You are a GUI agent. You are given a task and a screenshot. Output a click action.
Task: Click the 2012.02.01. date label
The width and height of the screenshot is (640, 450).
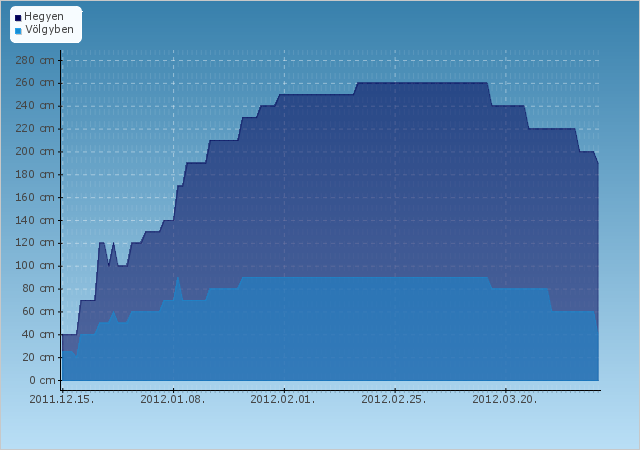click(x=283, y=399)
